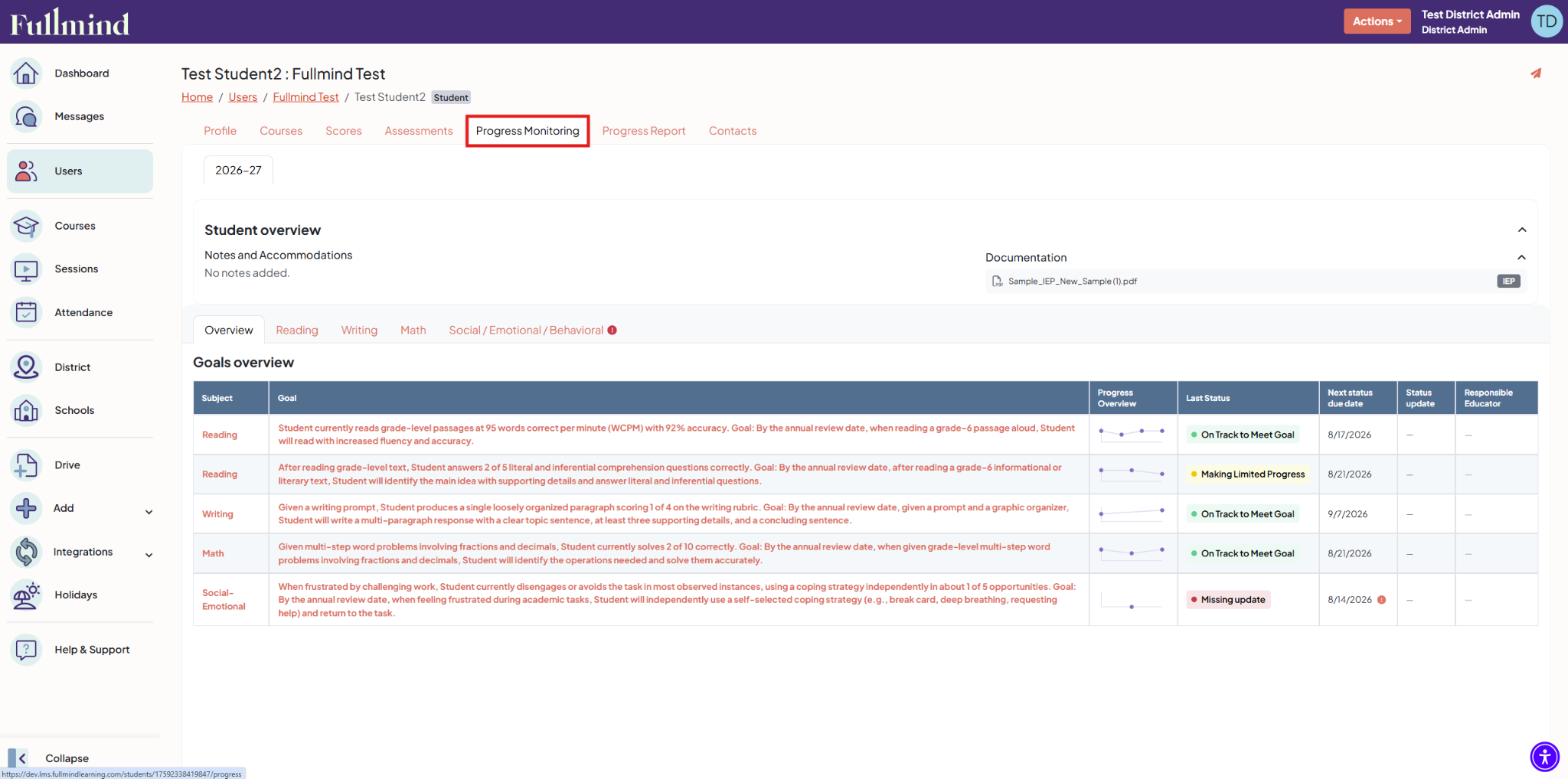Open the Schools building icon
The width and height of the screenshot is (1568, 779).
[26, 410]
